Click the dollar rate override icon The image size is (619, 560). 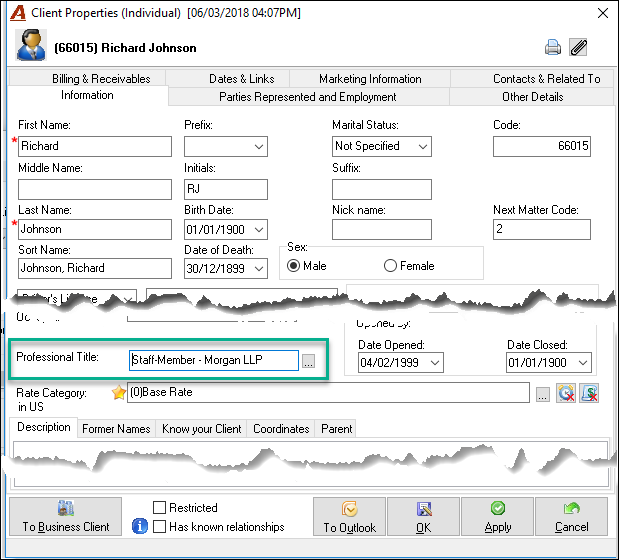589,393
